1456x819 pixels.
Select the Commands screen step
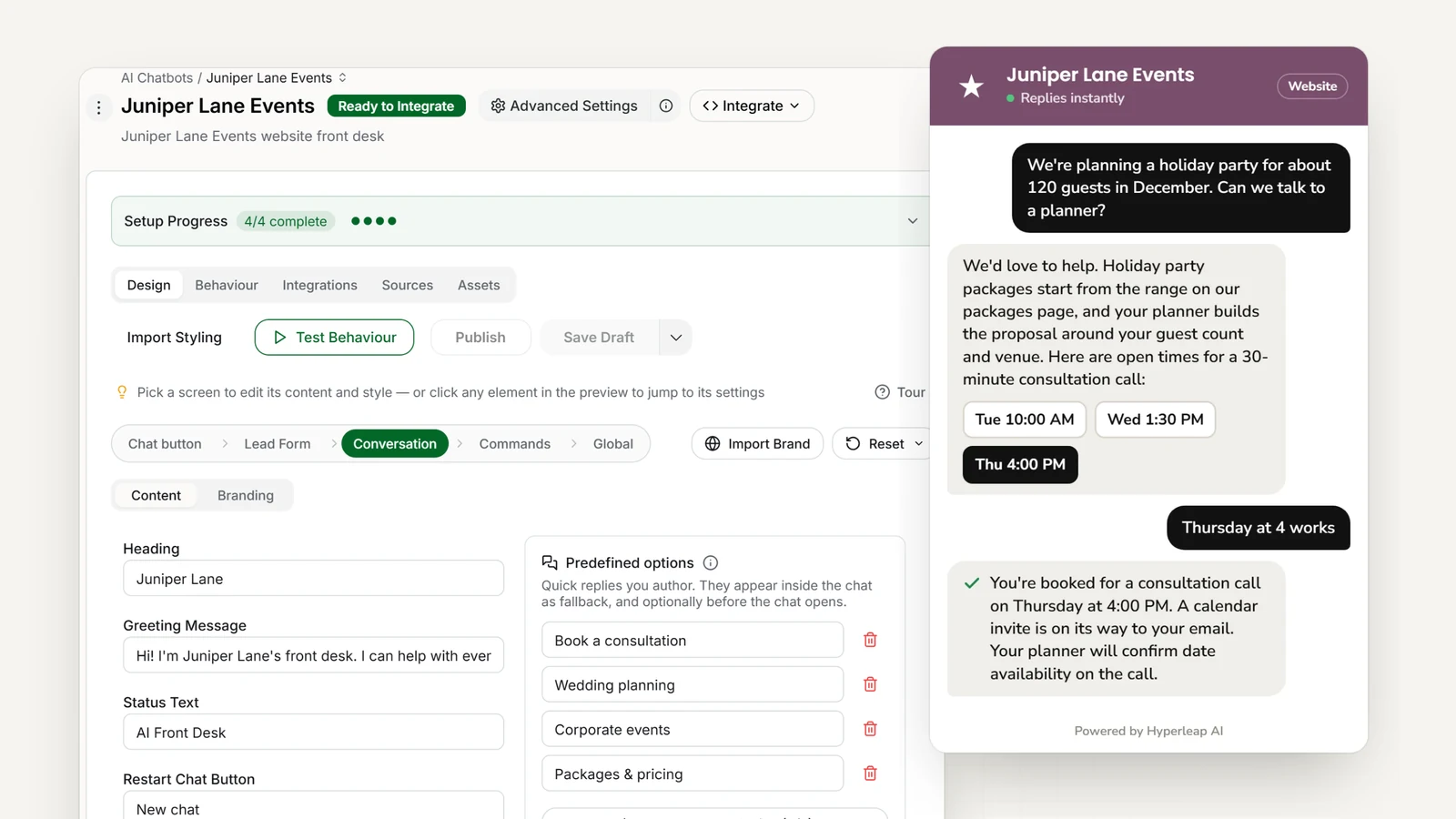click(515, 444)
